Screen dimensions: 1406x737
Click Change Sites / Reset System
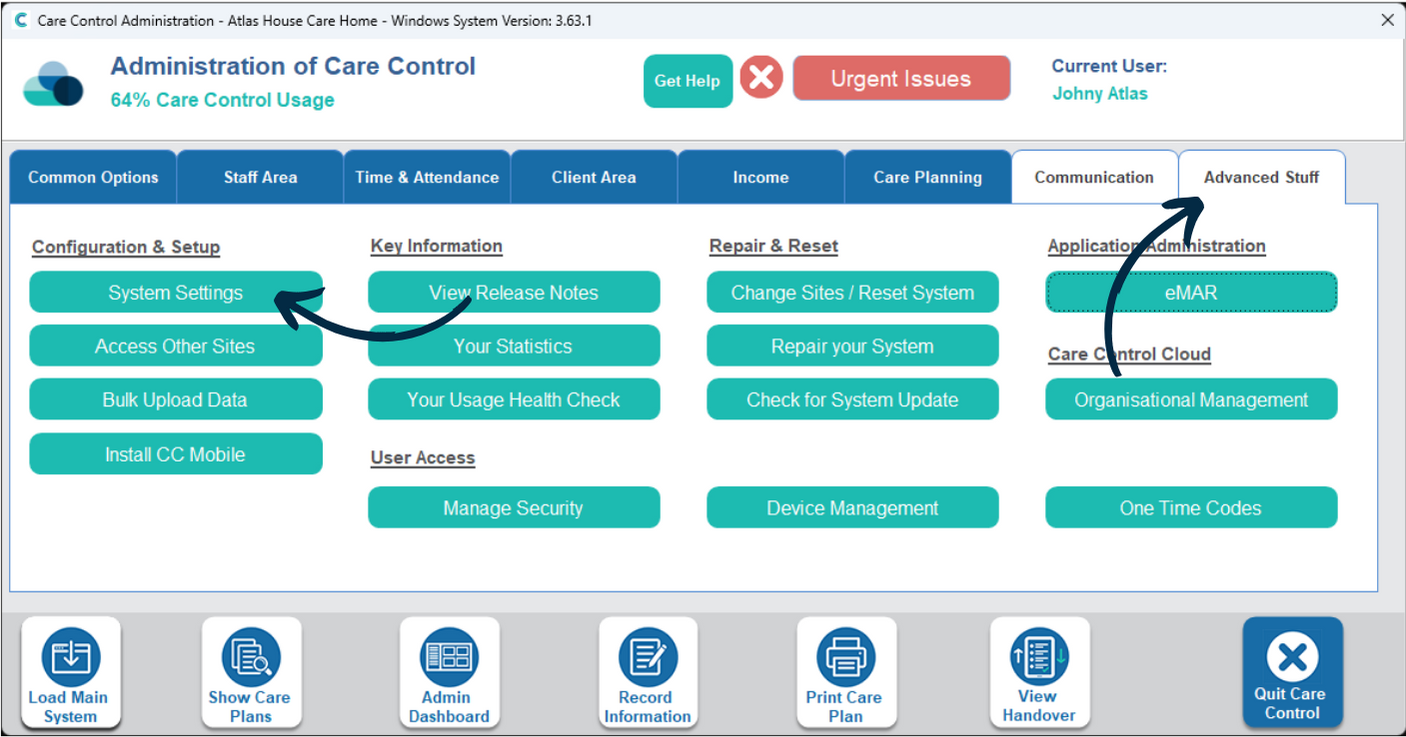pos(853,293)
